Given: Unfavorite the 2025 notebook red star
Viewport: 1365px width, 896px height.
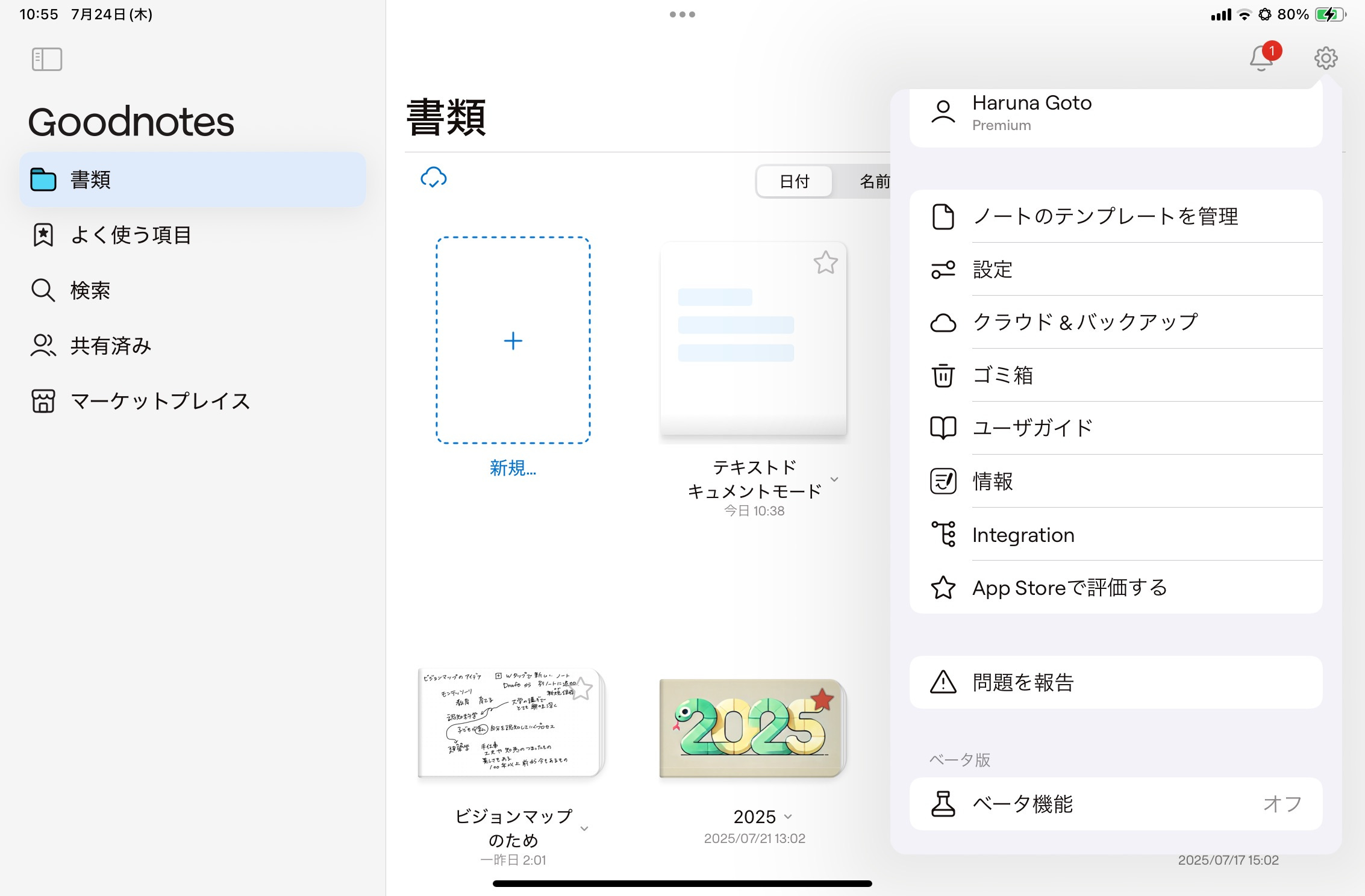Looking at the screenshot, I should click(822, 700).
